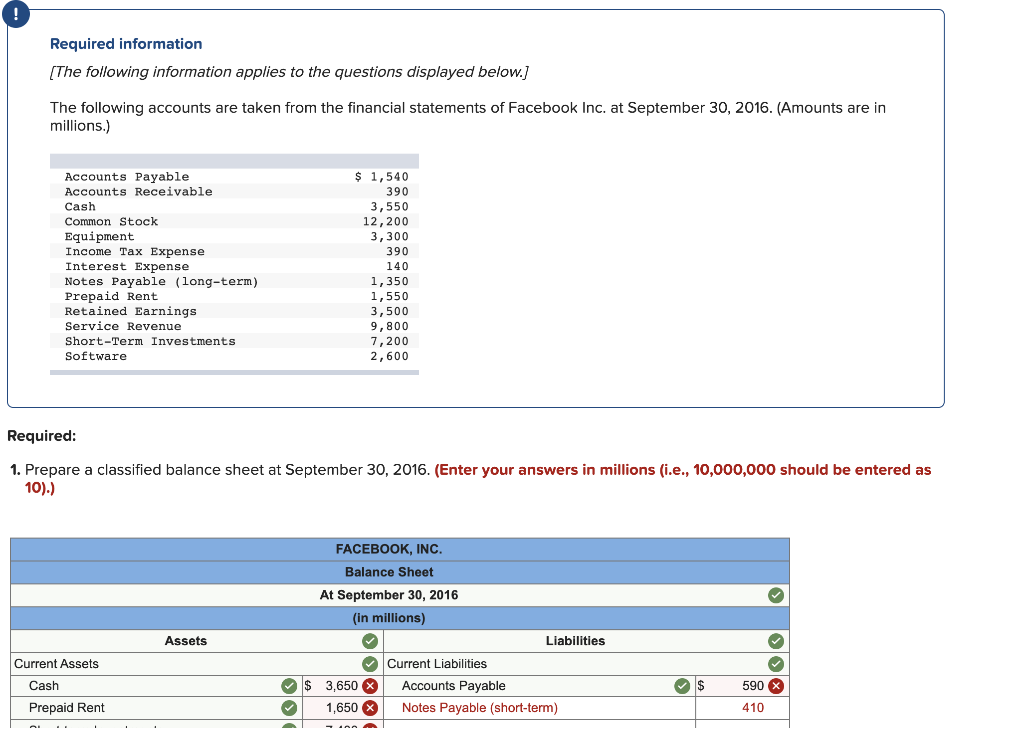Click the $ 1,540 Accounts Payable value
The width and height of the screenshot is (1024, 747).
point(381,177)
